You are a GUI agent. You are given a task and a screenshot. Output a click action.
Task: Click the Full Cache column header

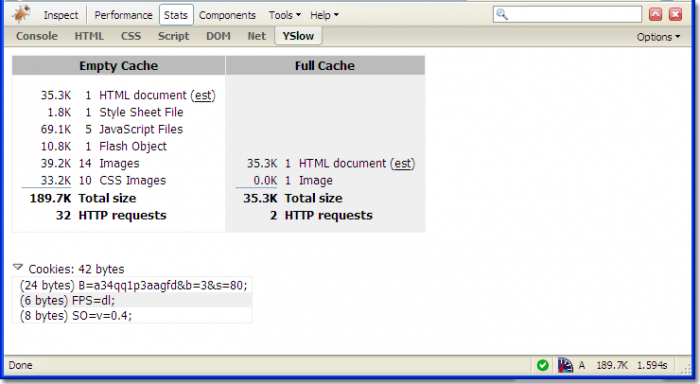pos(325,66)
